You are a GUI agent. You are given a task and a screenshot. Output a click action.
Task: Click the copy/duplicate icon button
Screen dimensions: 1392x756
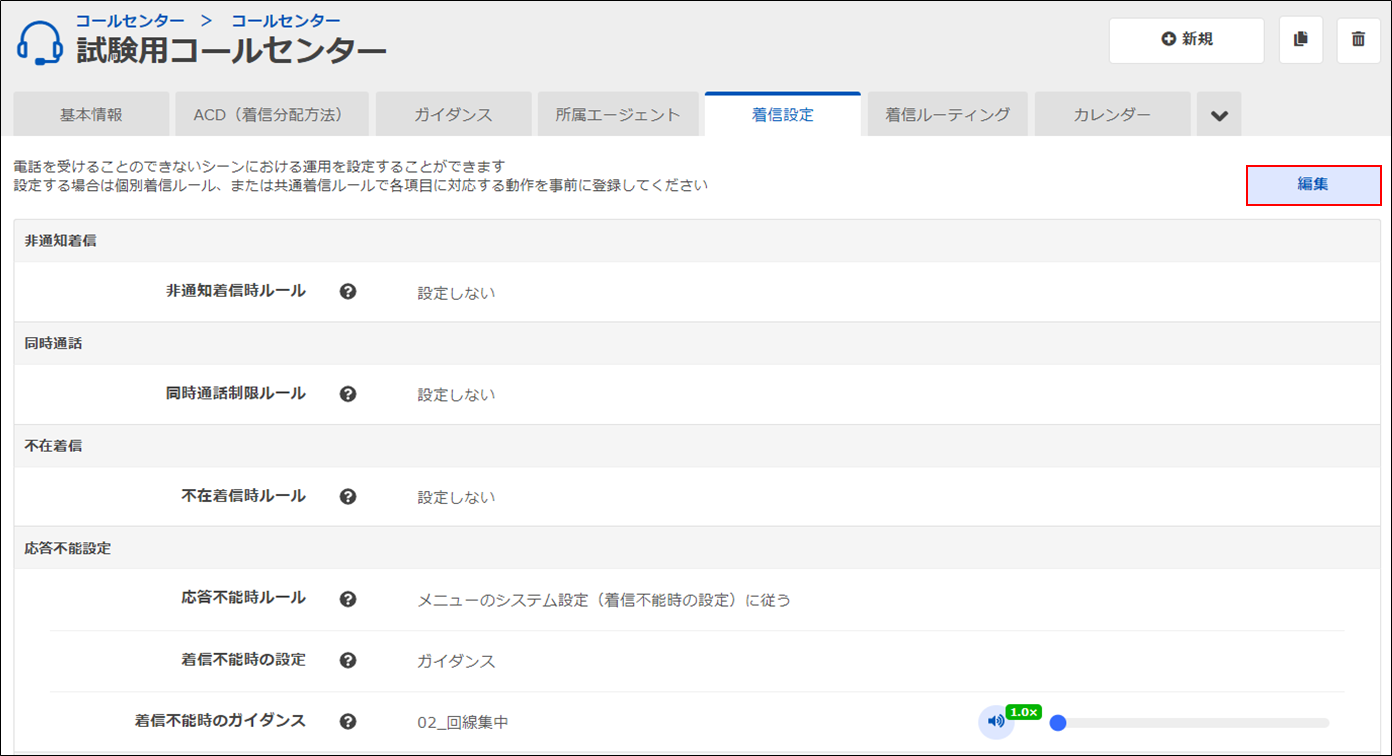1301,40
